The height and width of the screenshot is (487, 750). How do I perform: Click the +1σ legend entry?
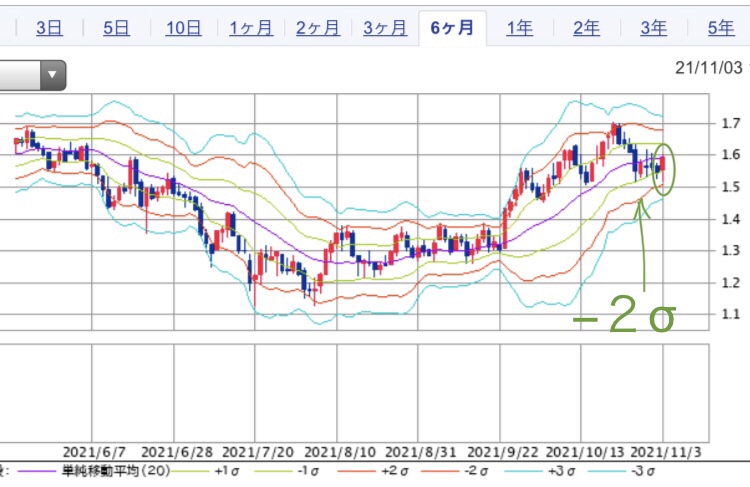pos(227,471)
